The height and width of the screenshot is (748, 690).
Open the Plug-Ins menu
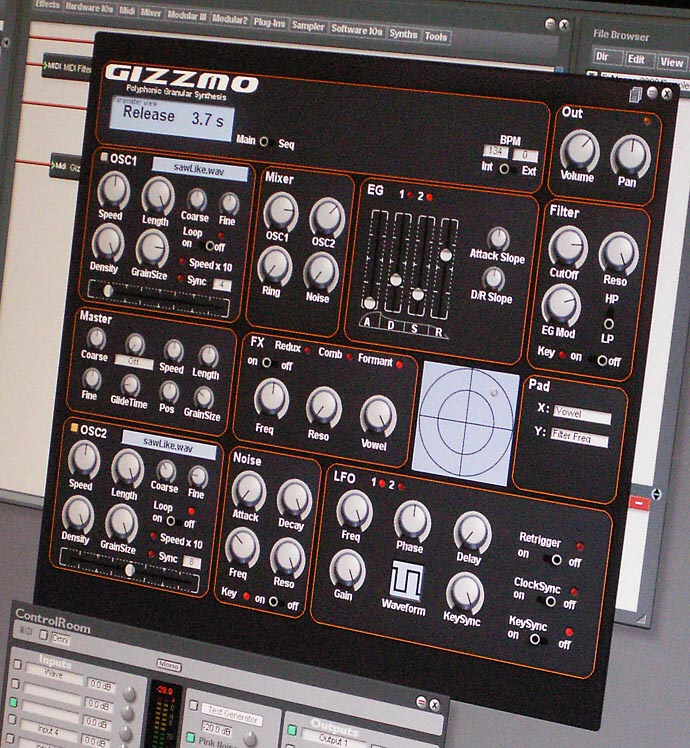point(269,22)
